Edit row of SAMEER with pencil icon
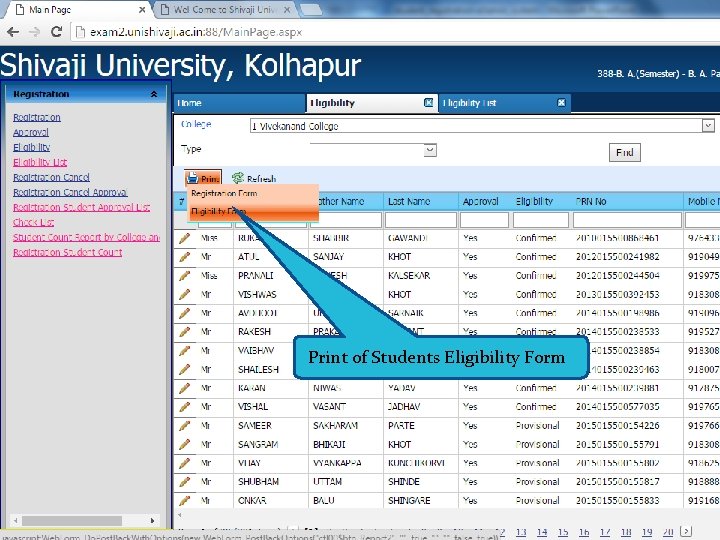720x540 pixels. click(x=185, y=425)
